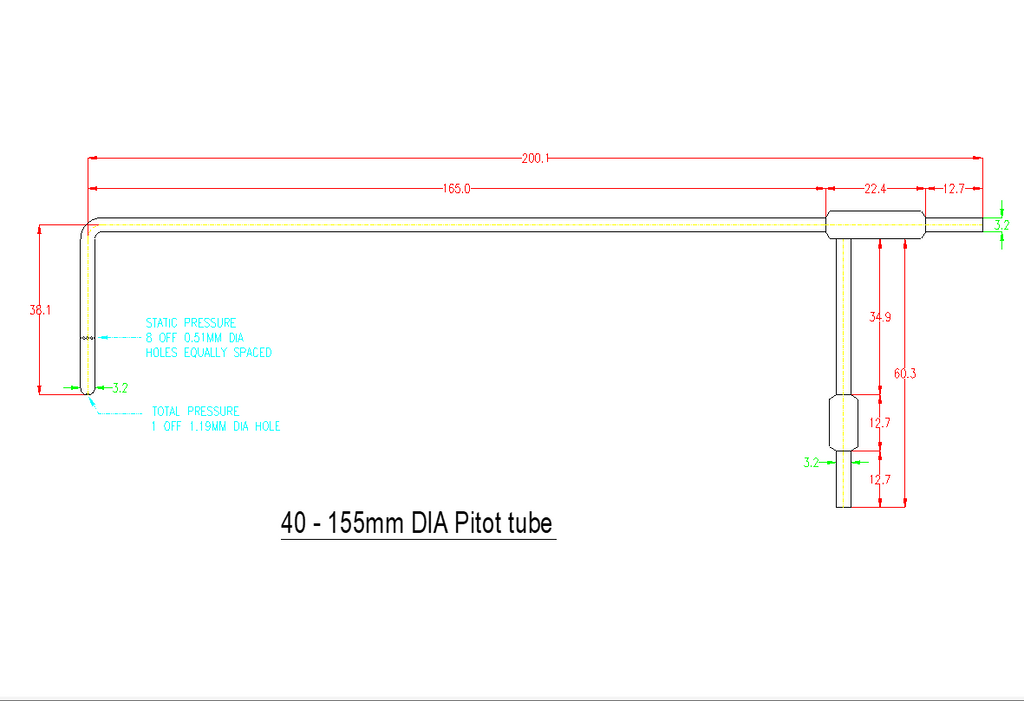This screenshot has height=701, width=1024.
Task: Select the 200.1 overall length dimension
Action: click(x=535, y=158)
